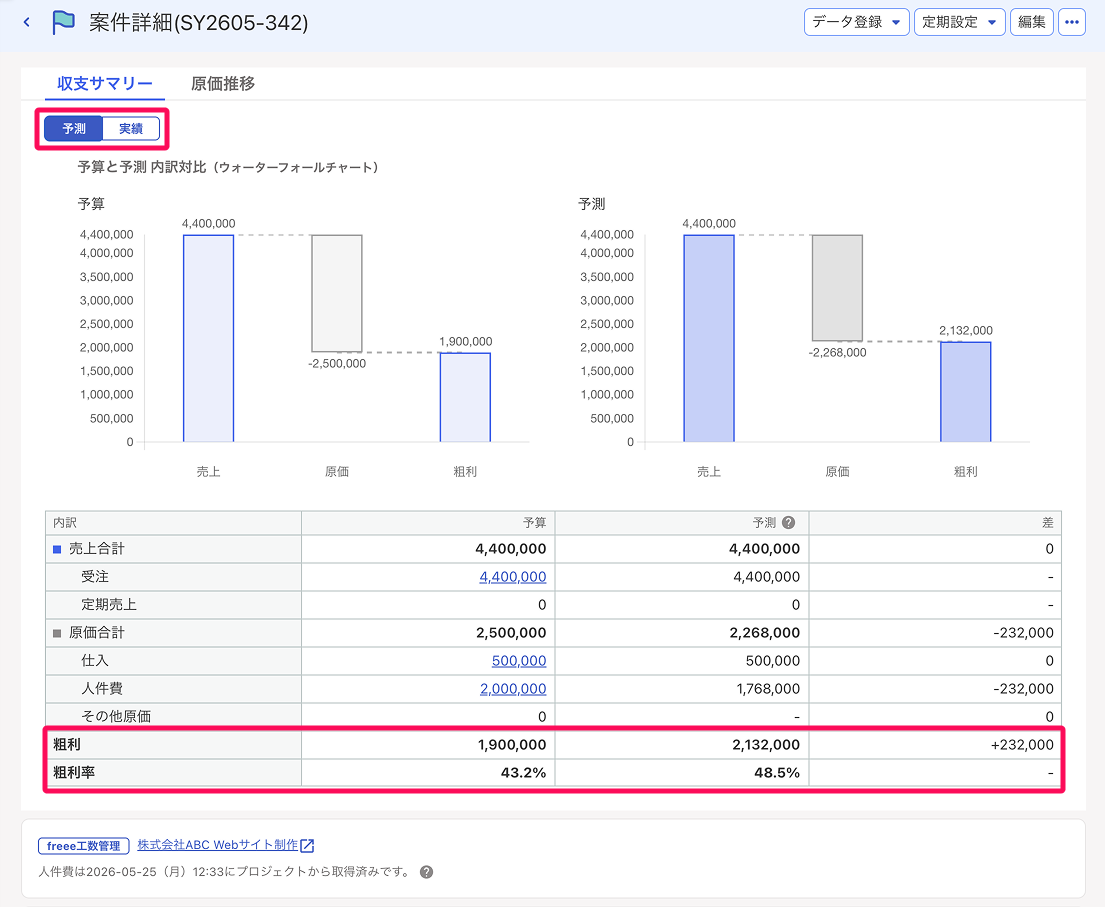Click page title 案件詳細(SY2605-342)
Viewport: 1105px width, 907px height.
coord(199,23)
